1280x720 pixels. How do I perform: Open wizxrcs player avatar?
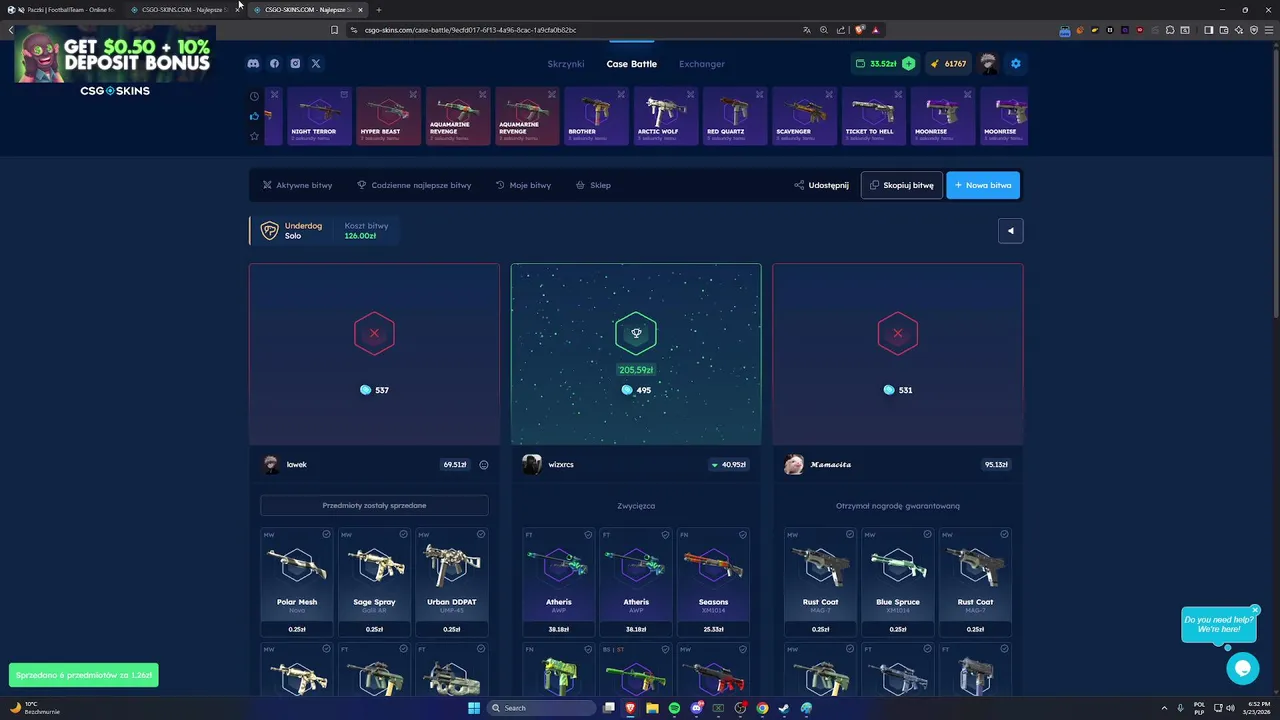(532, 464)
